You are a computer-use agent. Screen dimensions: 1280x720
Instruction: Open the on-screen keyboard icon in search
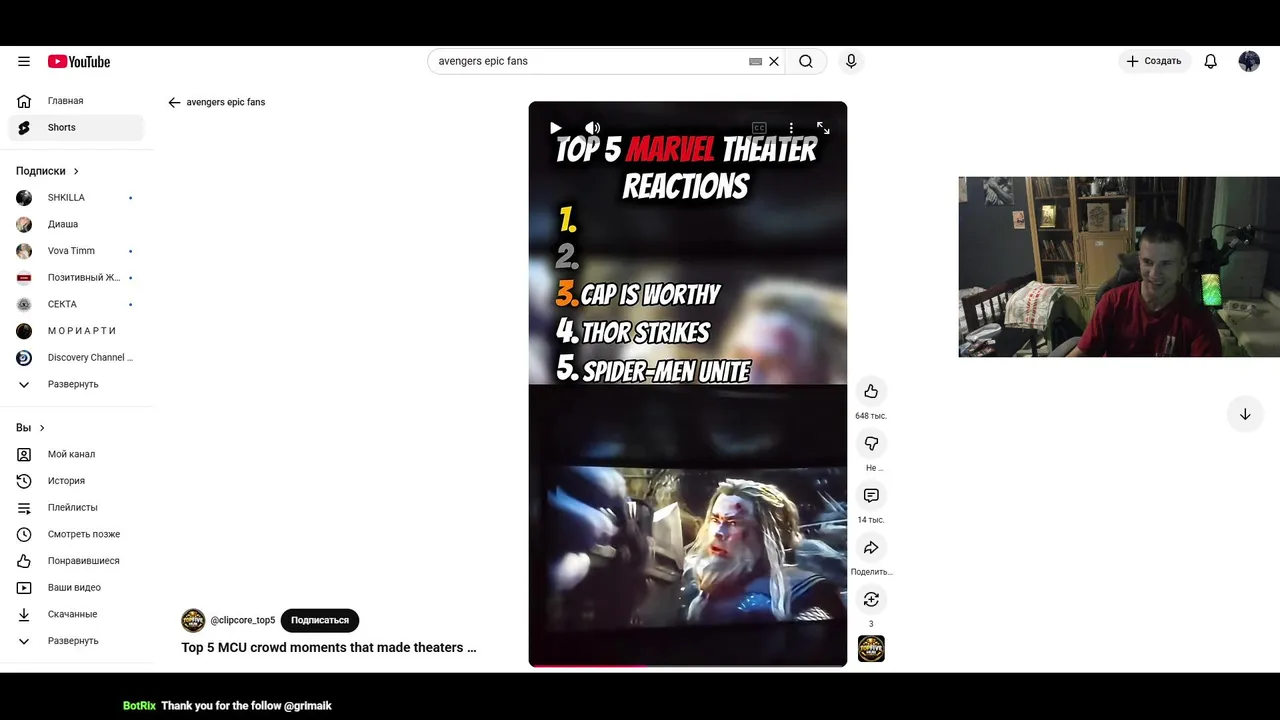coord(756,61)
